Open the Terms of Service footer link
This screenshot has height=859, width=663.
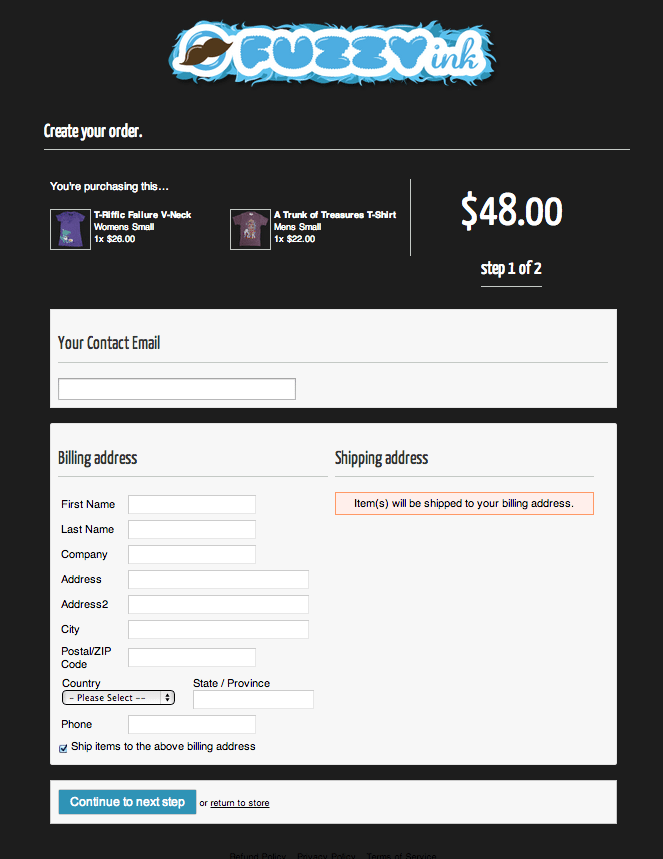(x=401, y=855)
